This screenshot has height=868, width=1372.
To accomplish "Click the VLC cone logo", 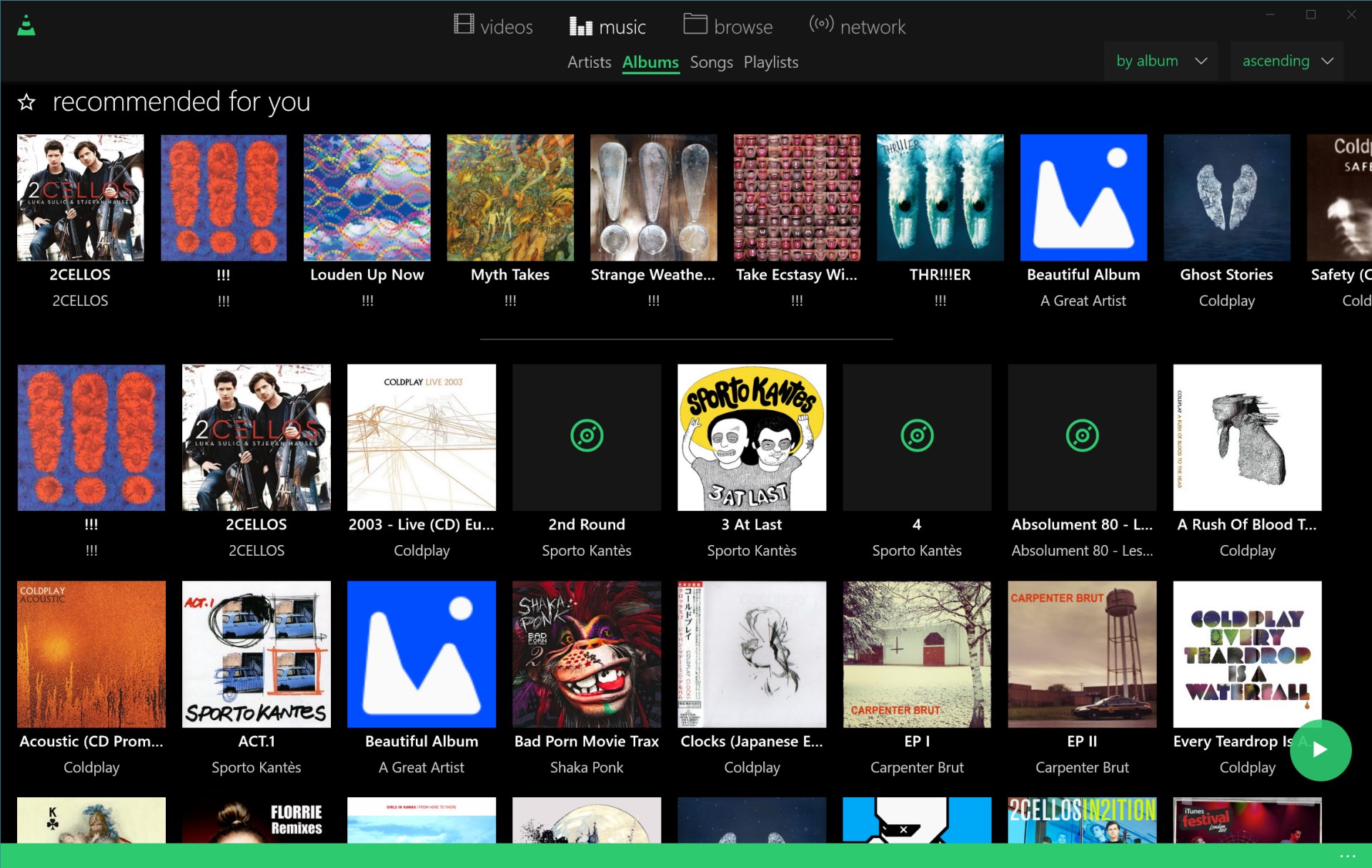I will pyautogui.click(x=26, y=25).
